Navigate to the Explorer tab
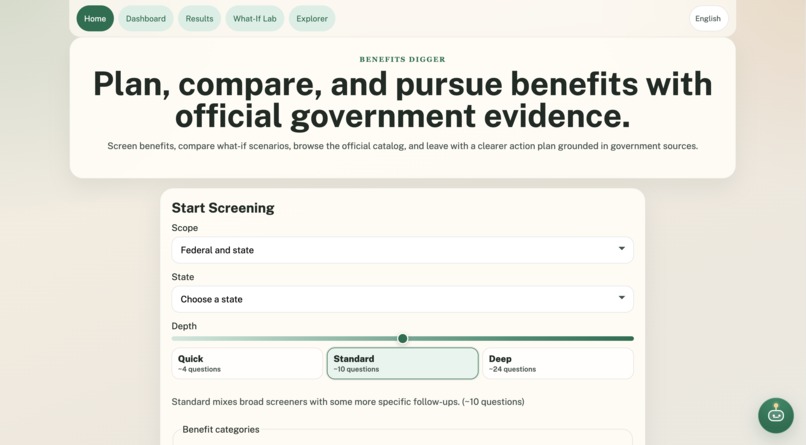The image size is (806, 445). coord(312,18)
